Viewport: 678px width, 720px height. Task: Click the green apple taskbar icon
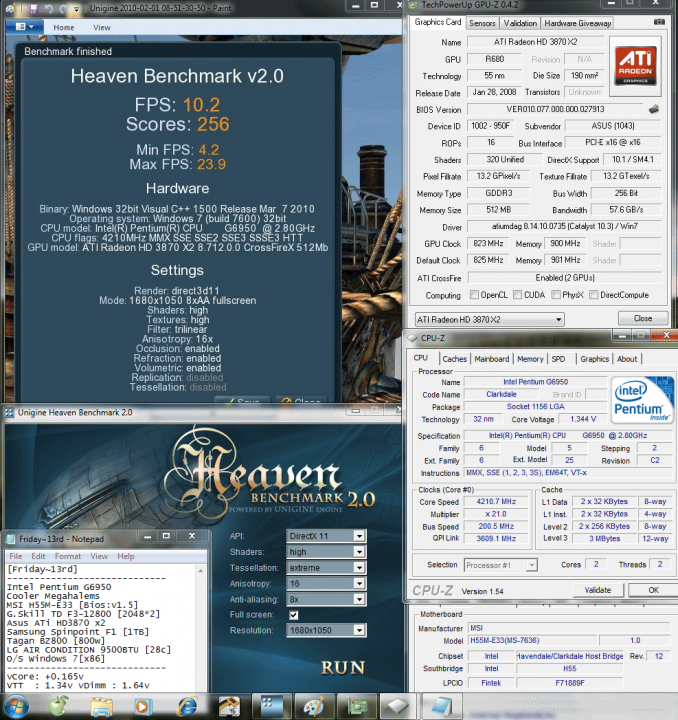(x=59, y=706)
